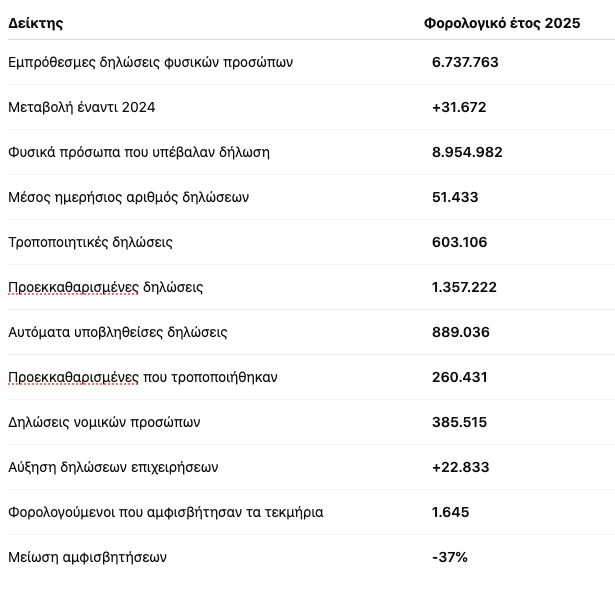Click the 8.954.982 value
Screen dimensions: 615x591
467,152
